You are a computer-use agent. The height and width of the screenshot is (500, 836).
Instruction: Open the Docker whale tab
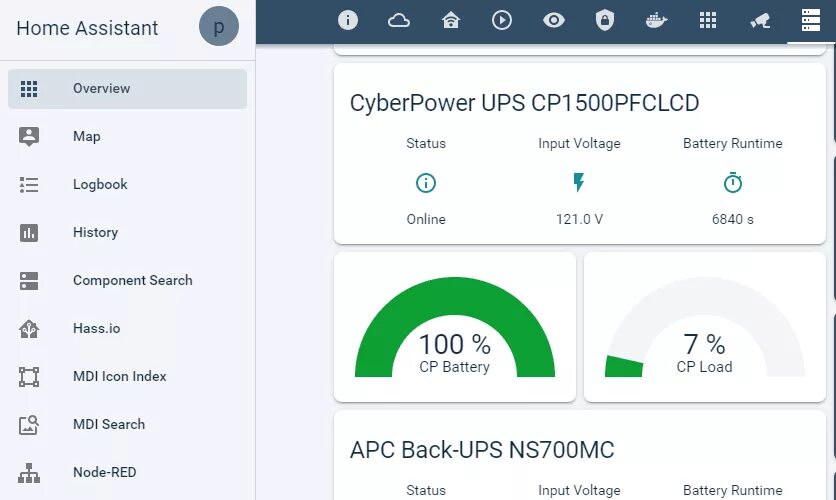click(x=656, y=20)
